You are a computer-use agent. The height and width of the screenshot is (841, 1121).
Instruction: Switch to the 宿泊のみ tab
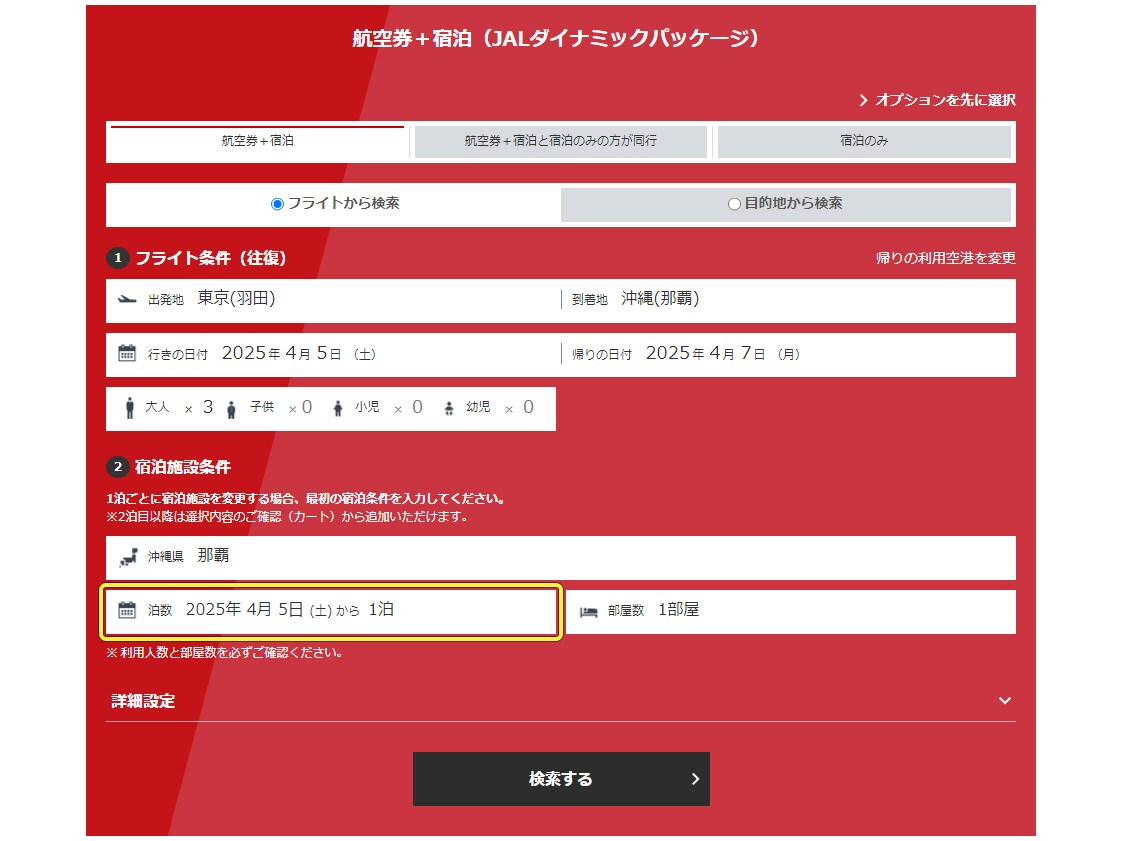coord(864,142)
